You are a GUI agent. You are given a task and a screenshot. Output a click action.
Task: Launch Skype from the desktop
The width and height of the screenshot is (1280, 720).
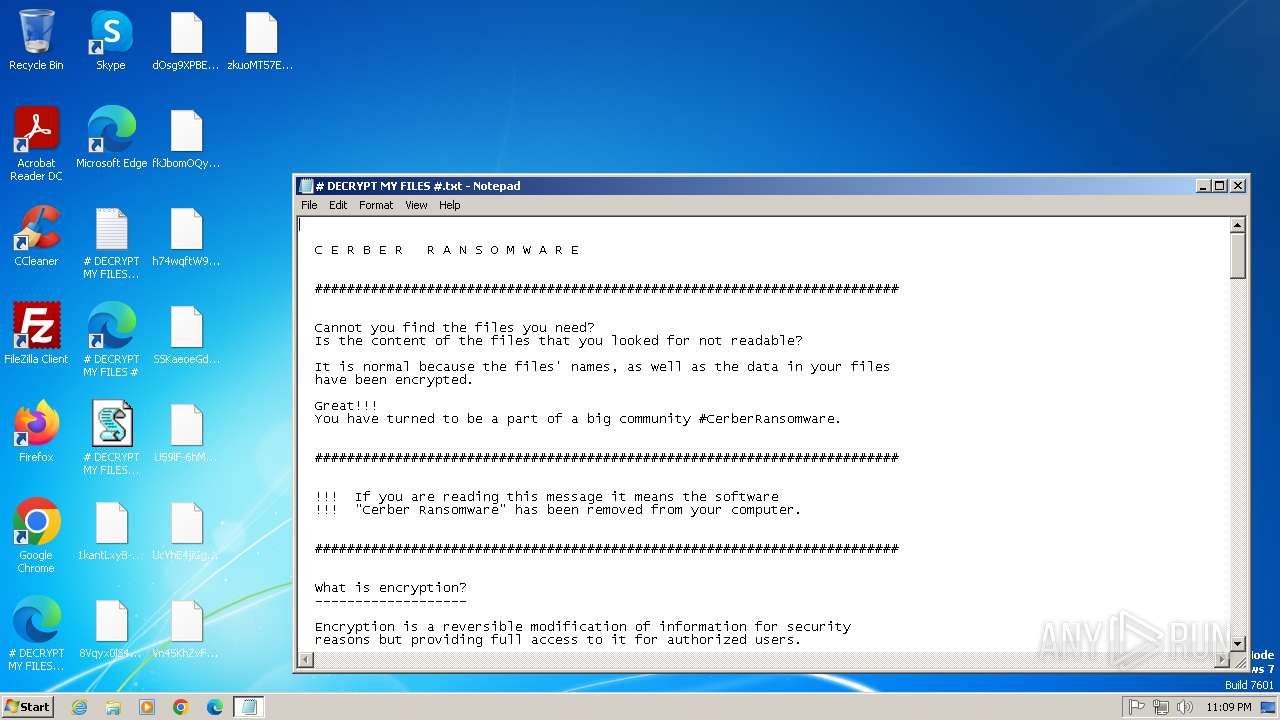pyautogui.click(x=111, y=40)
